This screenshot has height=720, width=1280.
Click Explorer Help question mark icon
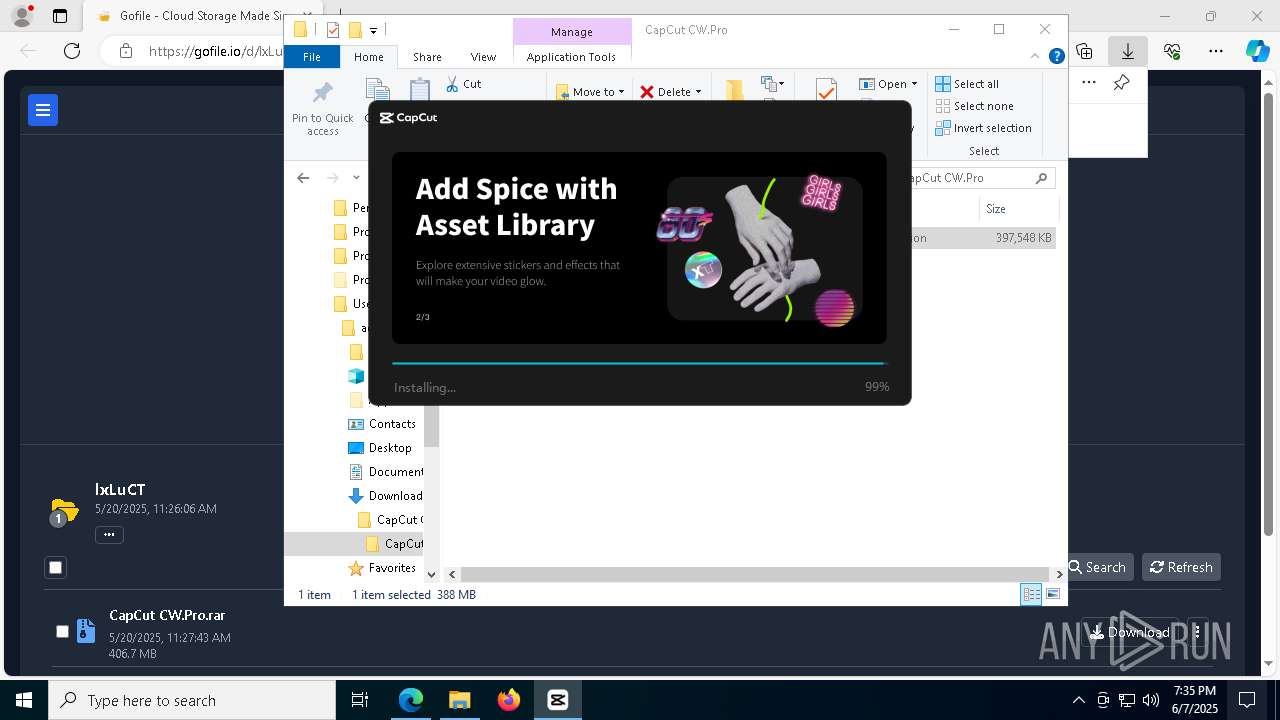coord(1056,57)
